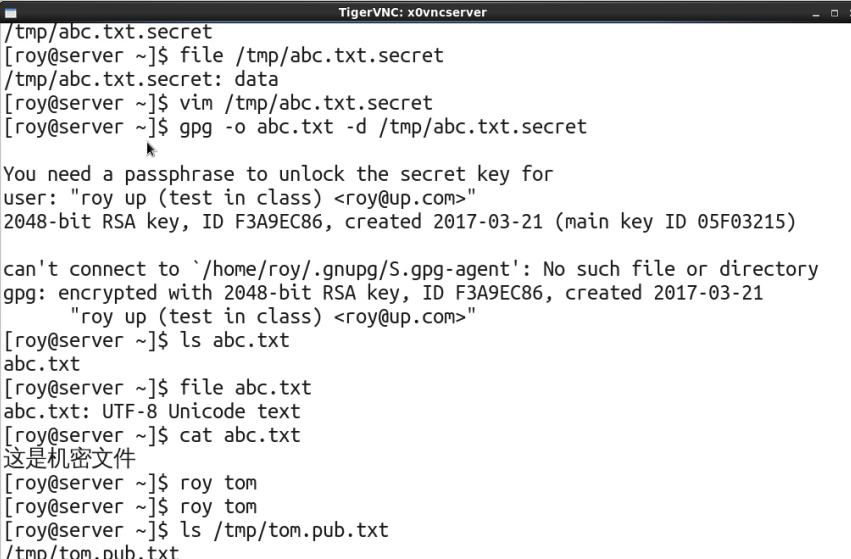851x559 pixels.
Task: Click the 'You need a passphrase' message
Action: coord(278,175)
